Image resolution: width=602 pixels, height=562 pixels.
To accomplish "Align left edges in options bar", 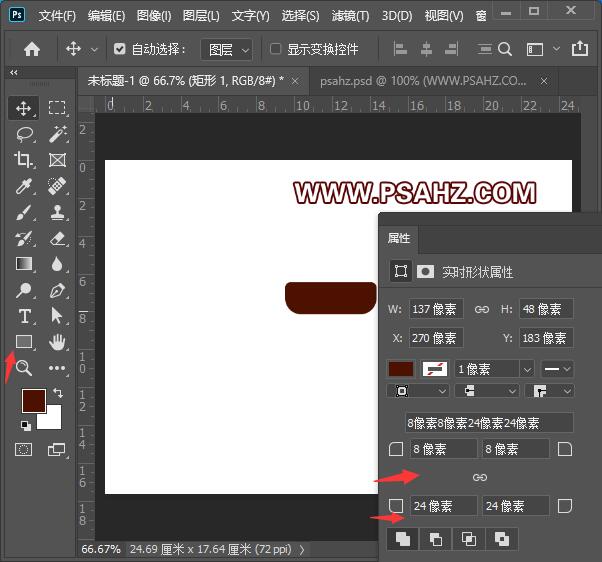I will 400,49.
